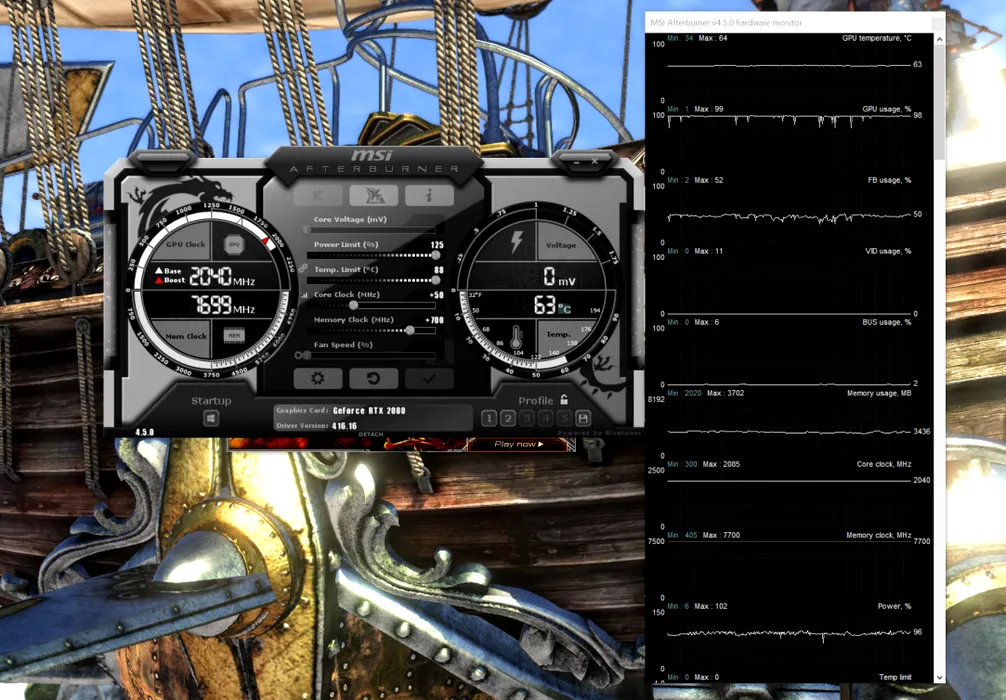Select profile slot 1
The width and height of the screenshot is (1006, 700).
(x=489, y=419)
